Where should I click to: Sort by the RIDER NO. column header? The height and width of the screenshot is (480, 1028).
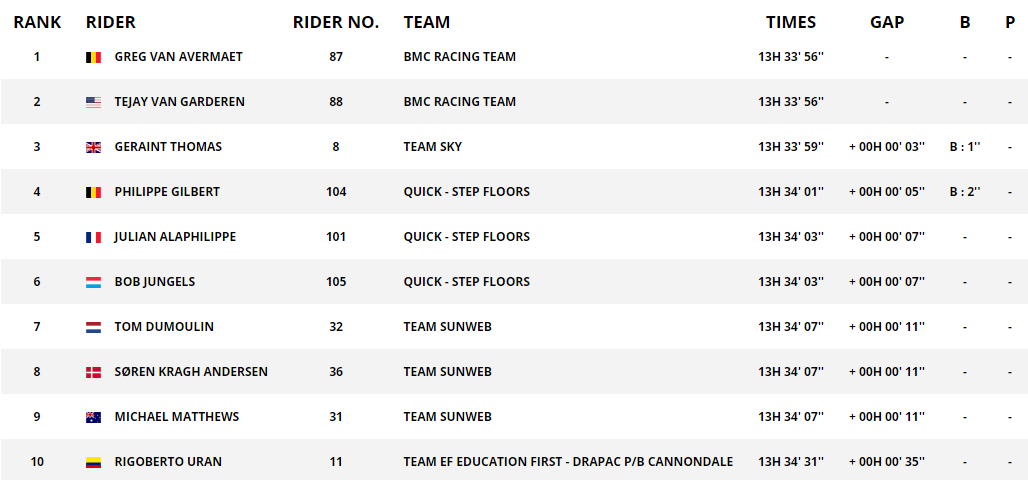pyautogui.click(x=336, y=22)
